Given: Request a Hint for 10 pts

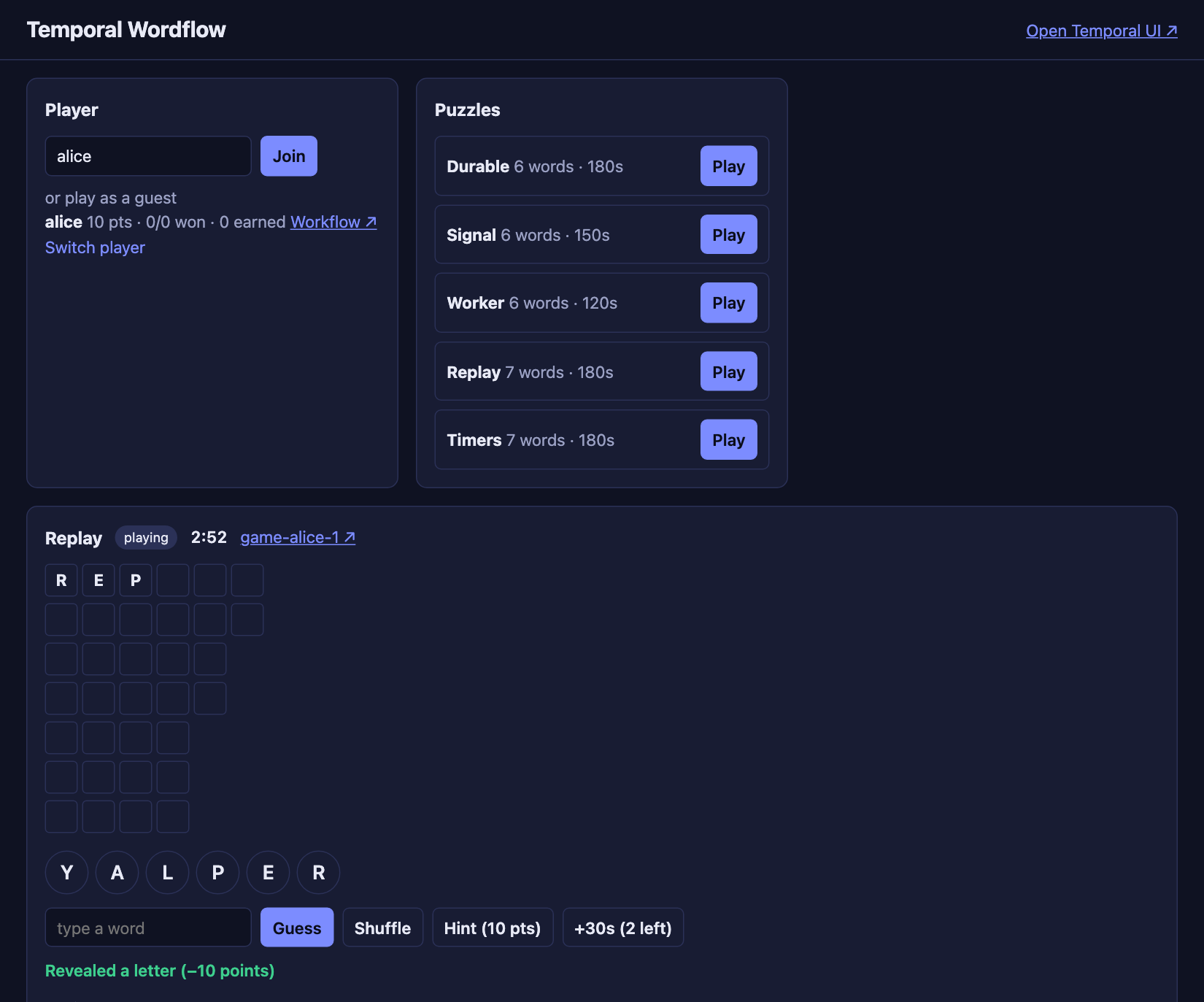Looking at the screenshot, I should coord(493,928).
